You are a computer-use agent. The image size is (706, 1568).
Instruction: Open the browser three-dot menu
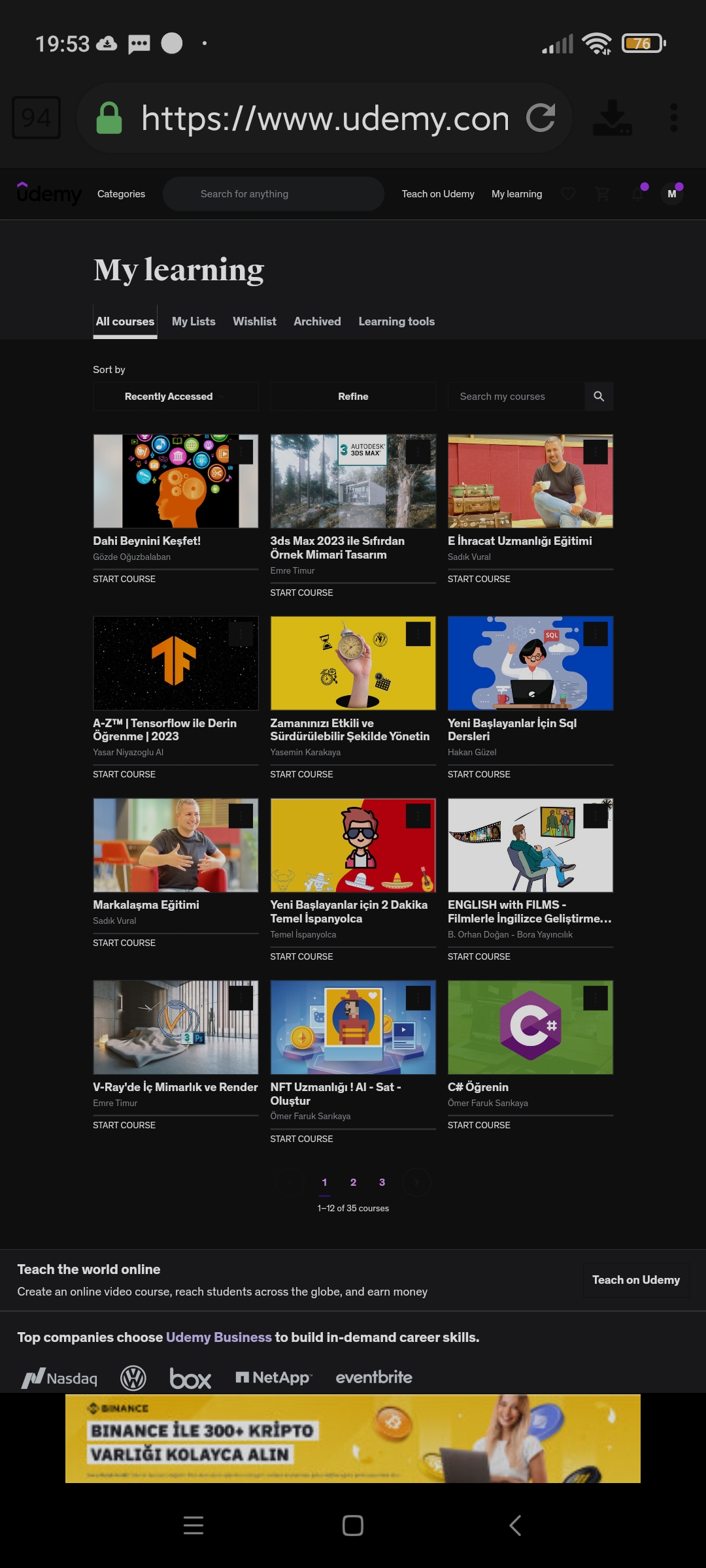[x=674, y=118]
